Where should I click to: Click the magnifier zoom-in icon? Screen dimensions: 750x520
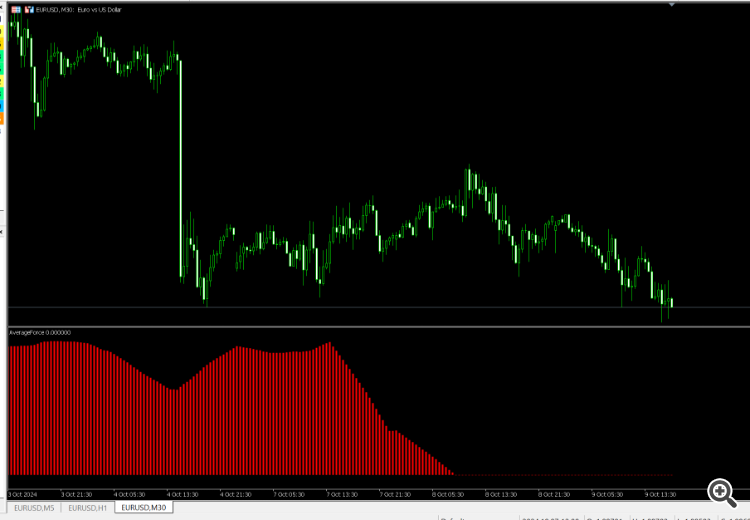pos(722,493)
